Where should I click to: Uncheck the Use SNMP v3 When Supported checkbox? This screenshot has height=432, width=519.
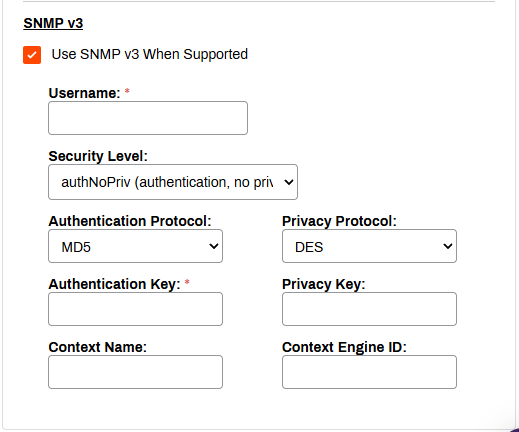point(32,55)
